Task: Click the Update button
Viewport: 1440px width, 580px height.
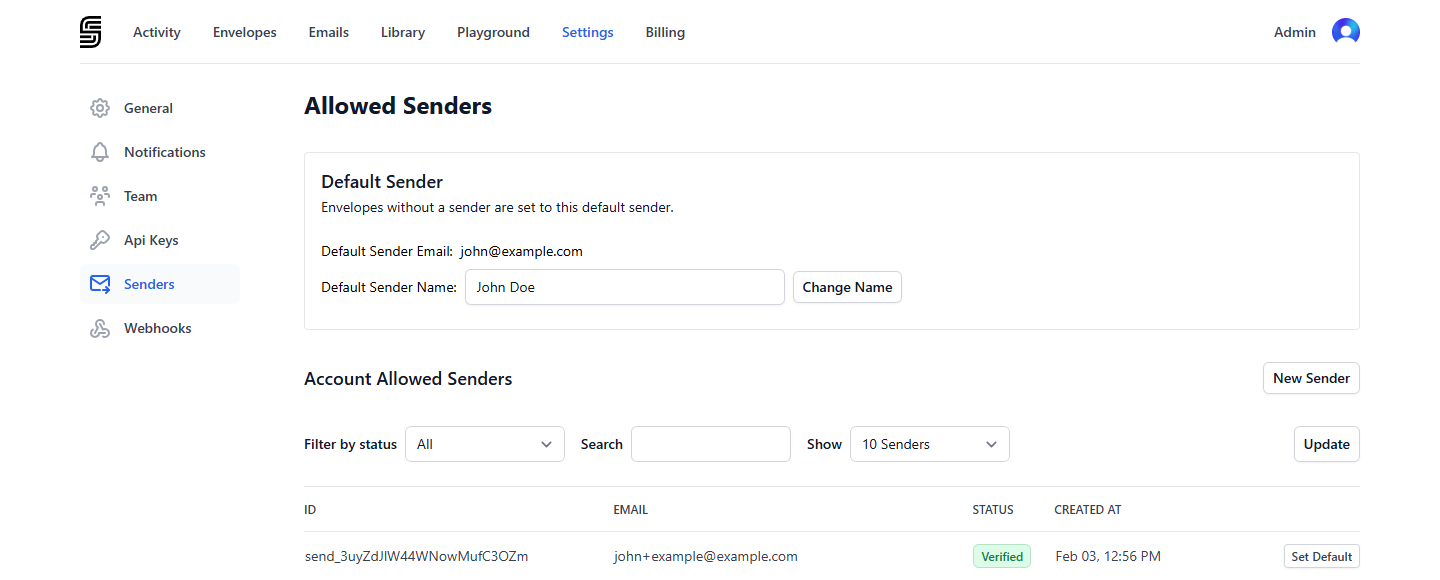Action: pyautogui.click(x=1327, y=444)
